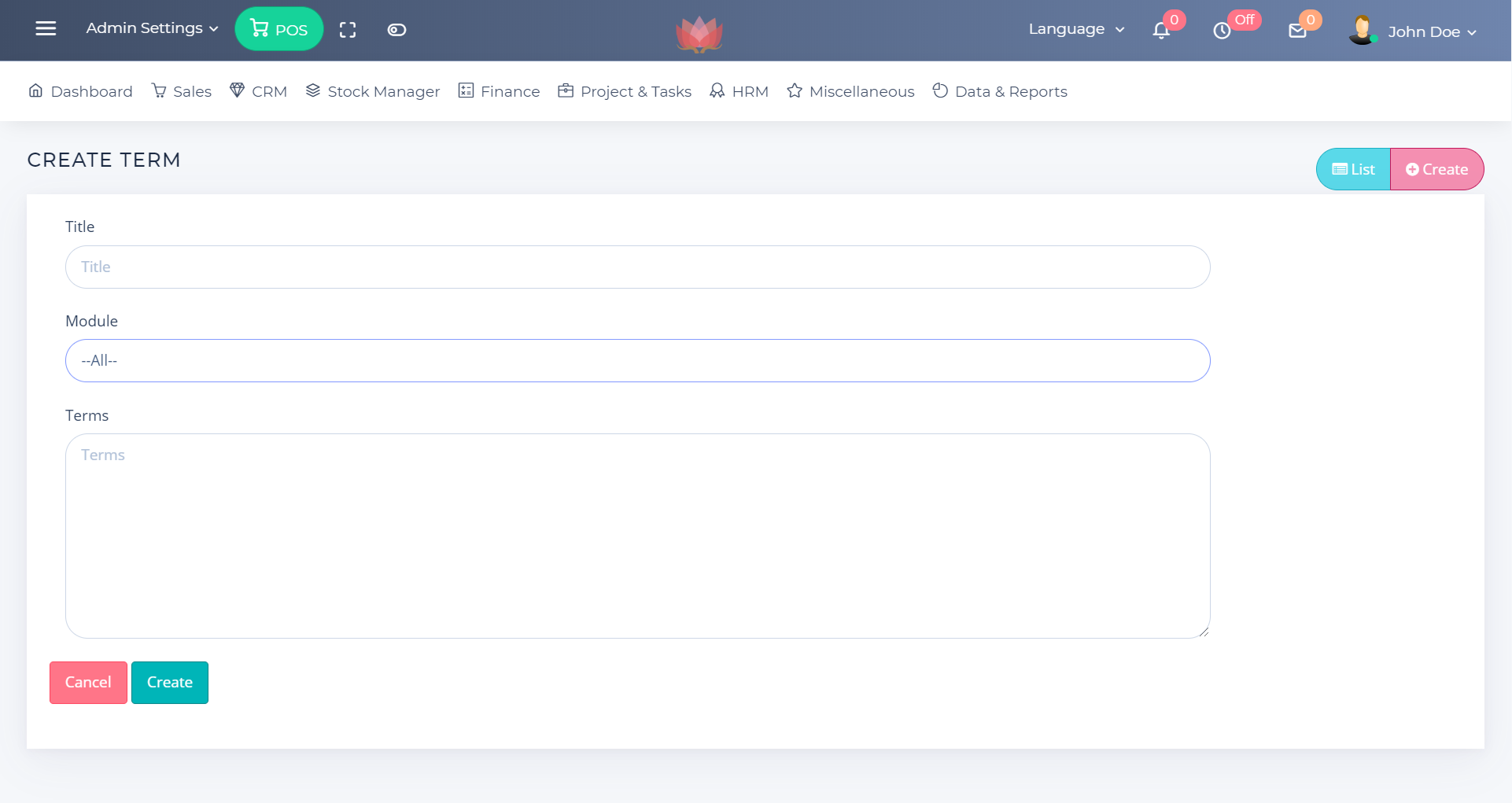Click the List button at top right
Image resolution: width=1512 pixels, height=803 pixels.
point(1353,169)
